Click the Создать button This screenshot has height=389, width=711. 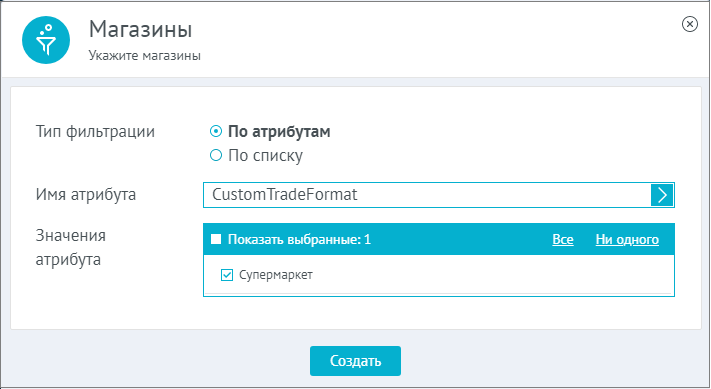click(x=355, y=361)
